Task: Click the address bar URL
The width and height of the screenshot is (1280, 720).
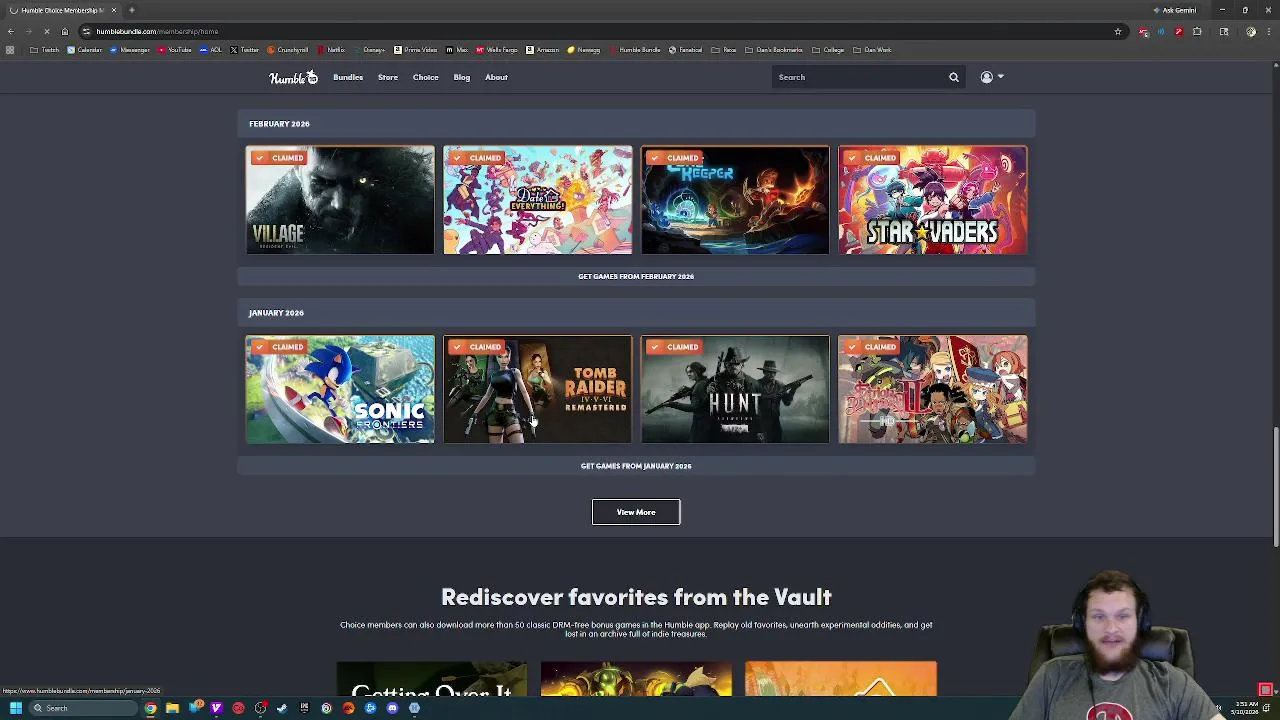Action: click(157, 31)
